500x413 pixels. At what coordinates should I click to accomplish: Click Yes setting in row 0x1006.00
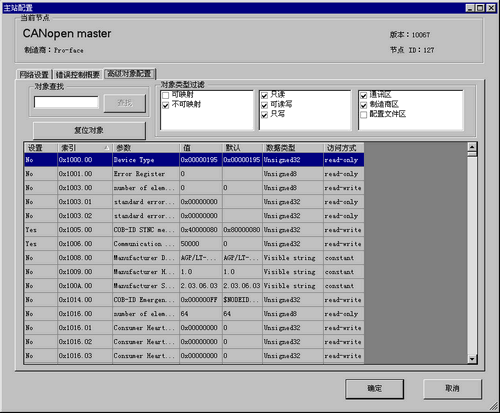point(41,244)
